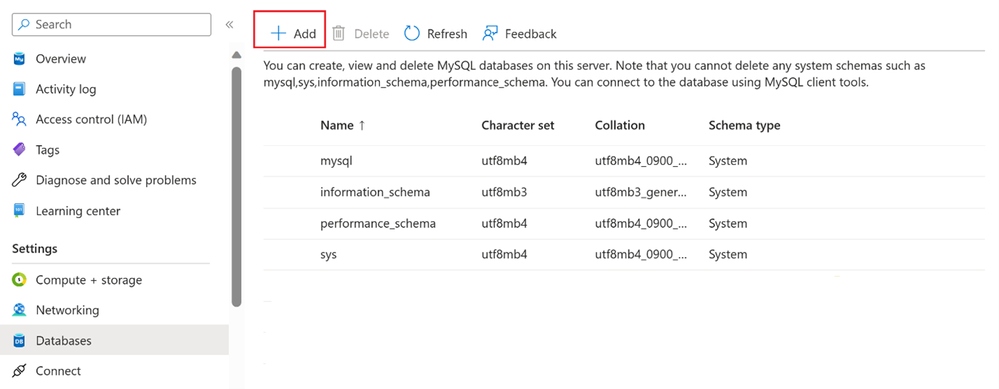Image resolution: width=999 pixels, height=389 pixels.
Task: Click the Feedback person icon
Action: 489,34
